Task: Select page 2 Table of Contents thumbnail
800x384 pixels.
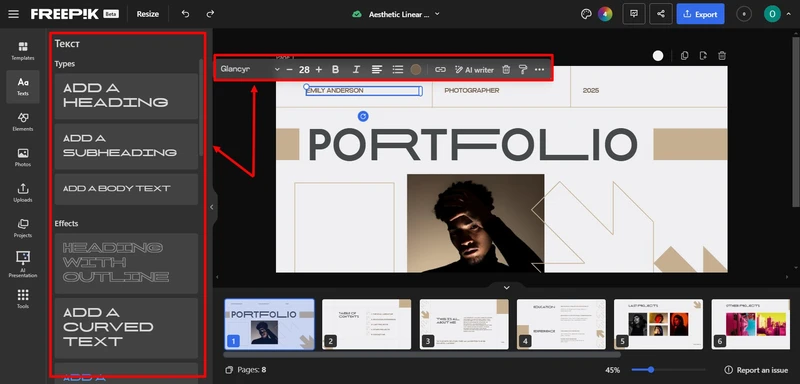Action: tap(366, 324)
